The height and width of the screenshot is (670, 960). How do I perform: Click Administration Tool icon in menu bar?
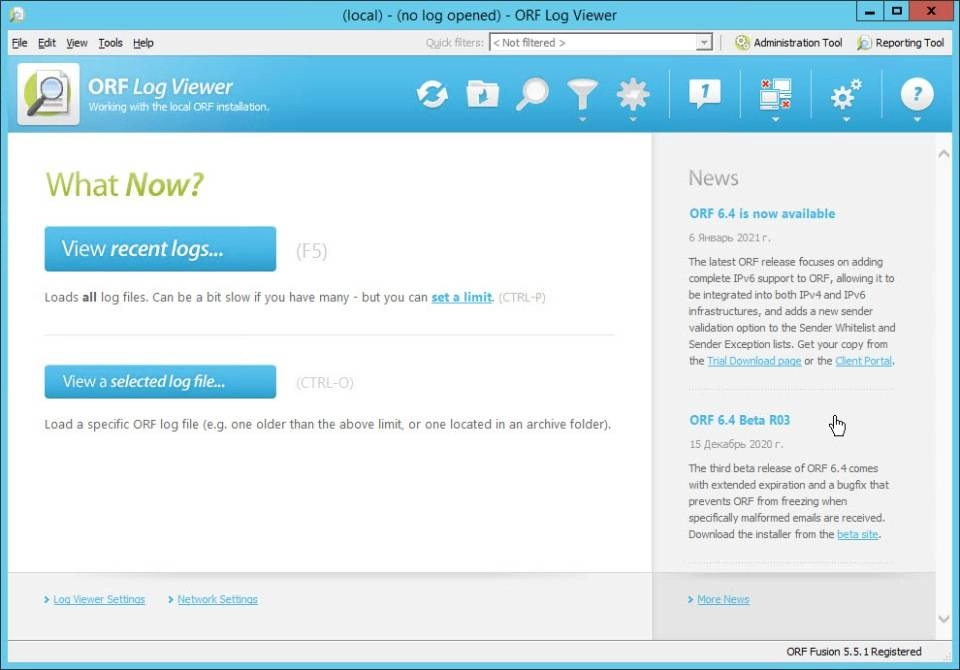[x=742, y=42]
